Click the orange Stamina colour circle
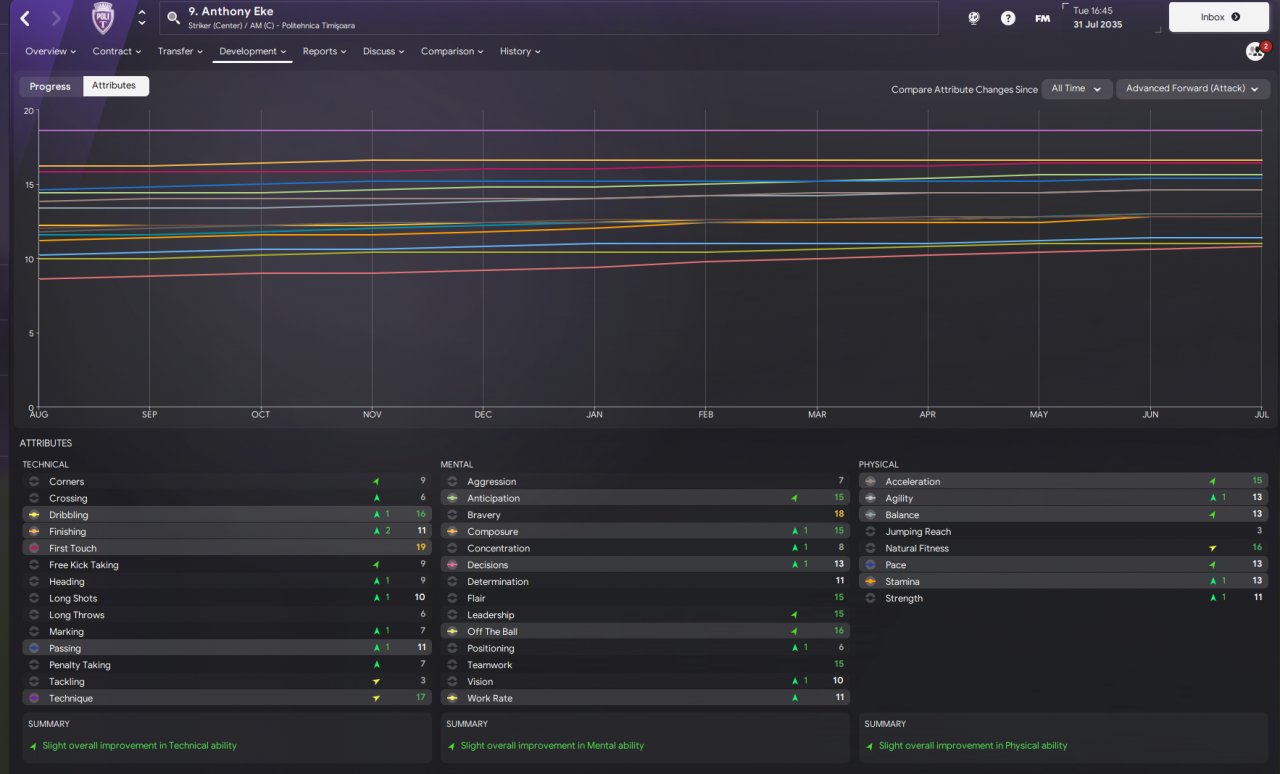 (x=870, y=582)
